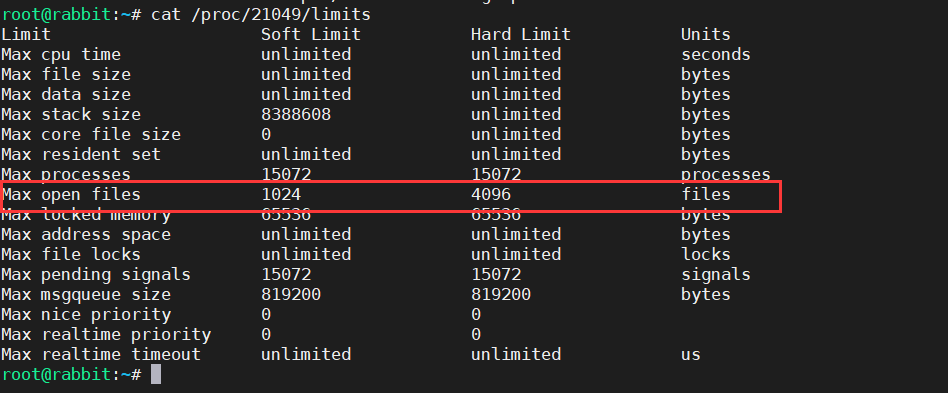Click the Max nice priority label
The width and height of the screenshot is (948, 393).
86,314
